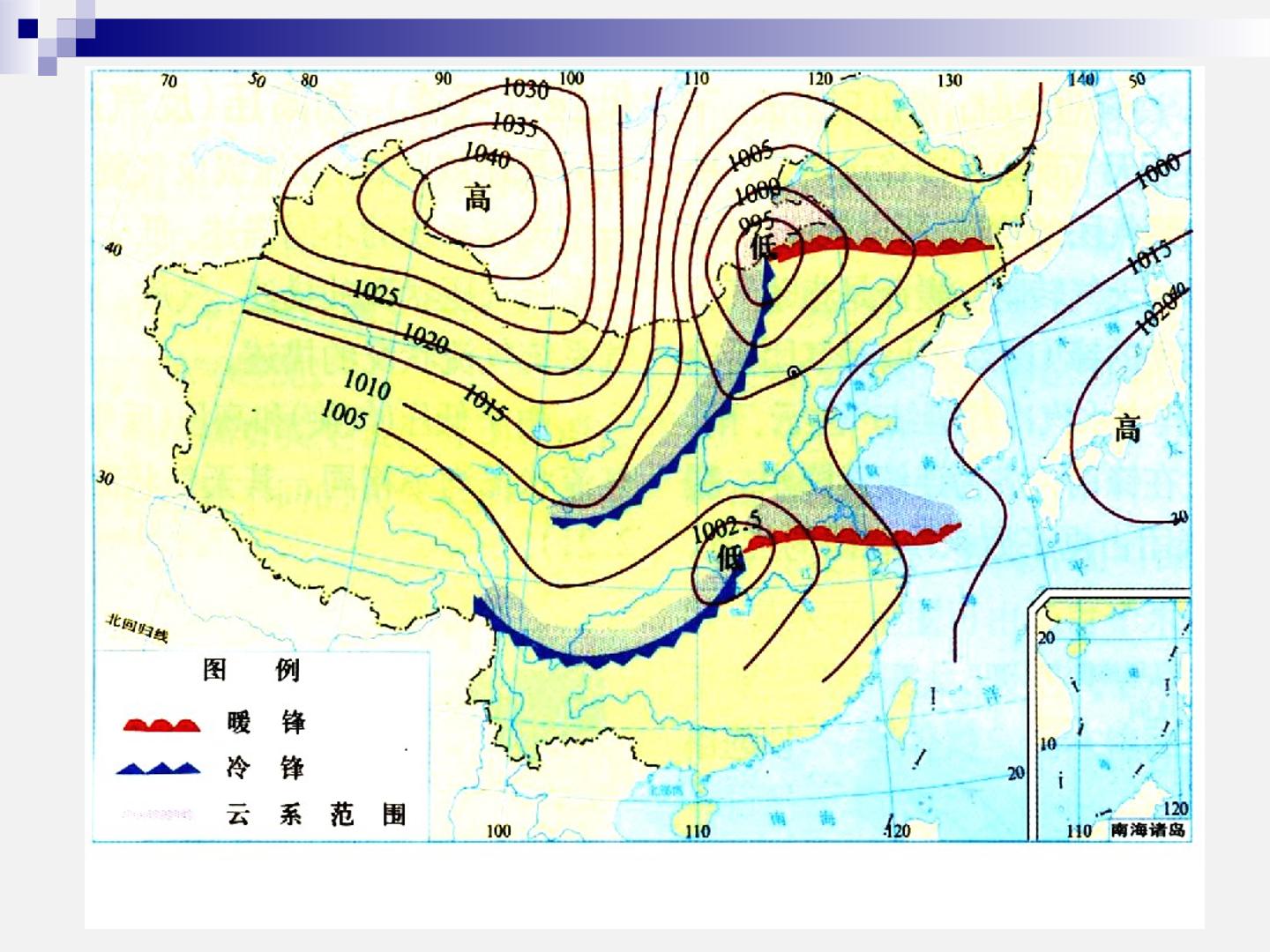Click the 高 label inside the 1040 isobar

tap(477, 197)
